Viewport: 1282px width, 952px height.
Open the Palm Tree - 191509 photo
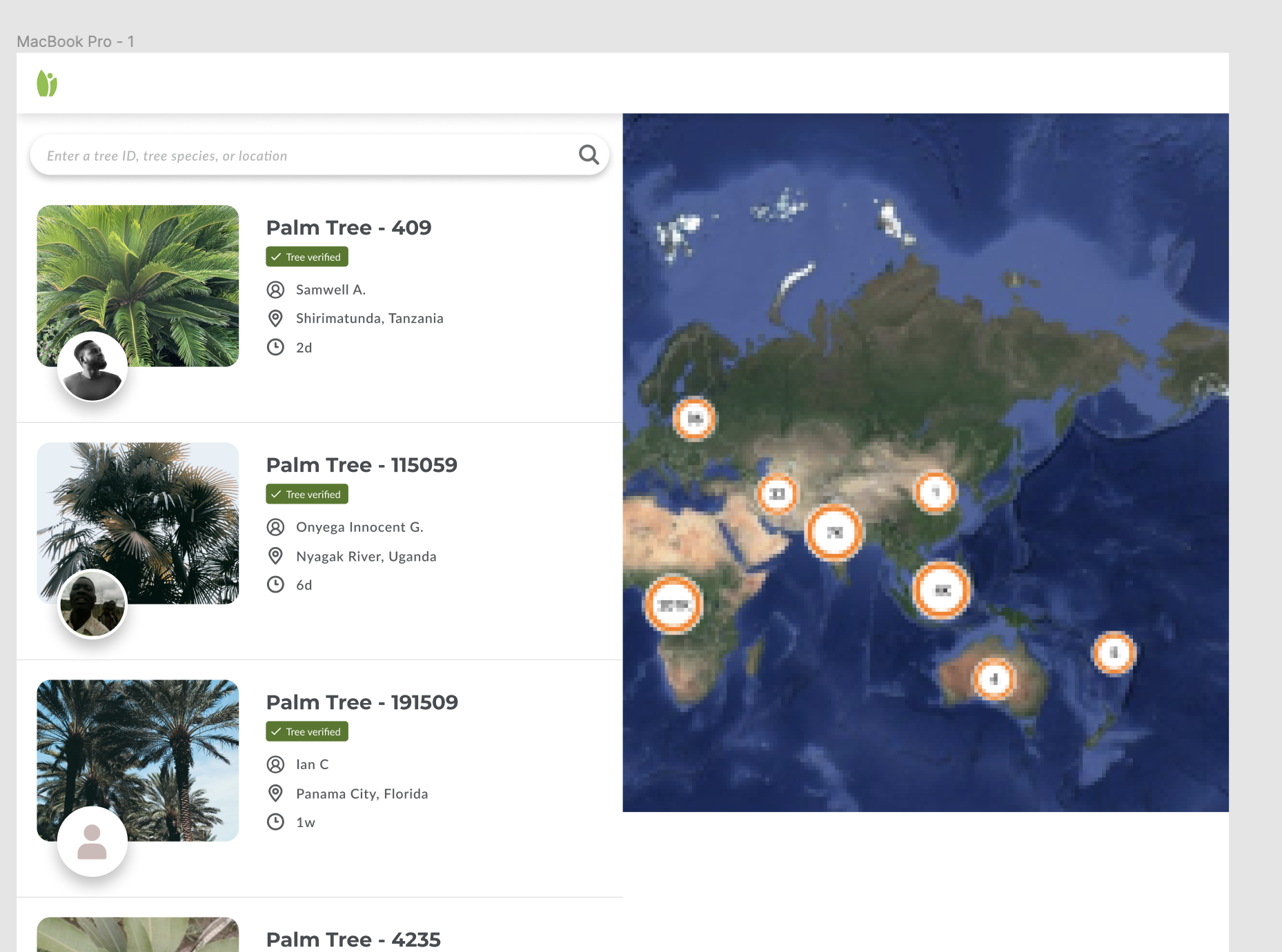pos(138,760)
